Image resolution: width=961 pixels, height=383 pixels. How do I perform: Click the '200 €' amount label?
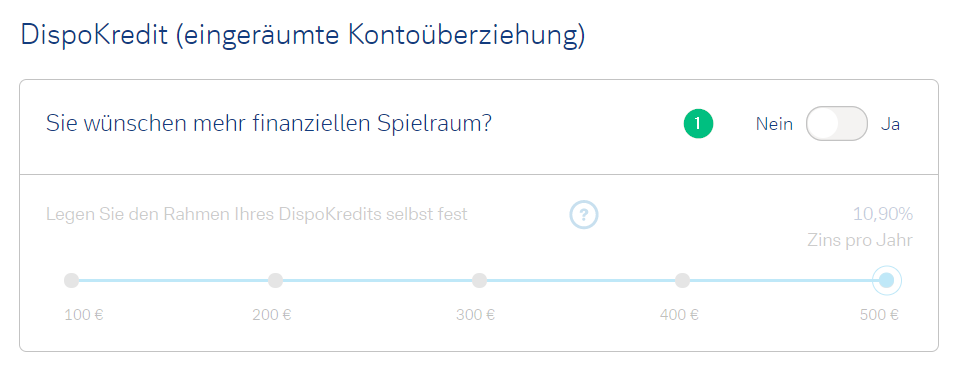tap(272, 316)
